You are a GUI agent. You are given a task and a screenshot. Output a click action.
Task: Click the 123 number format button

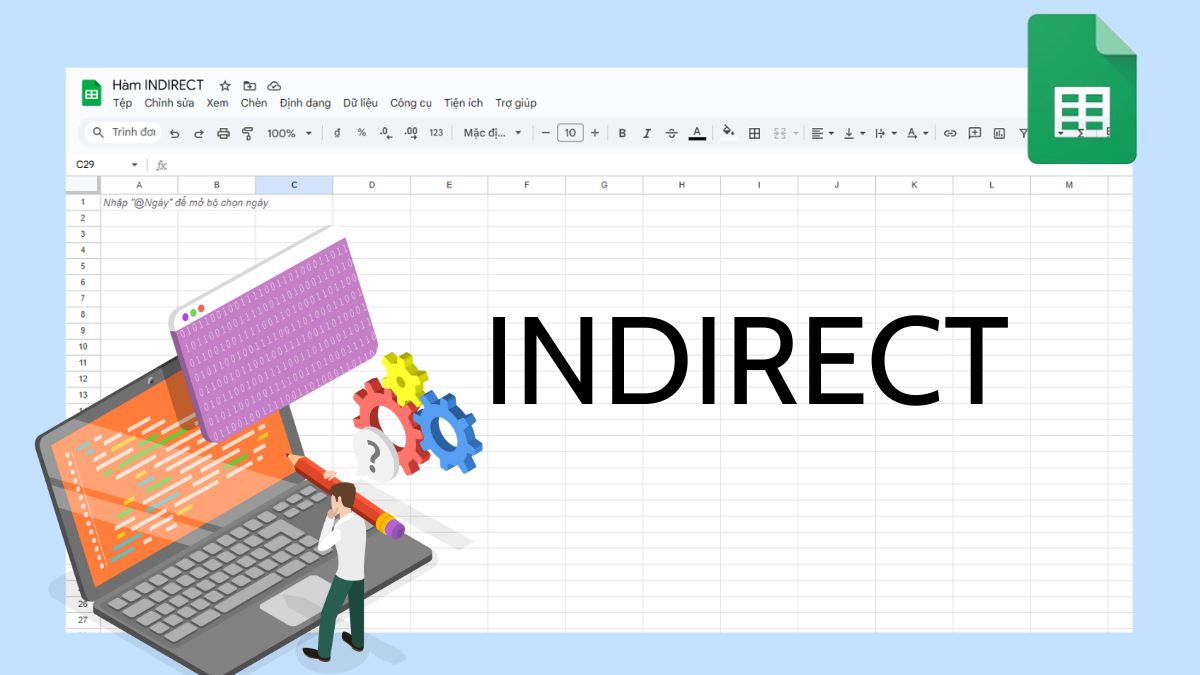(x=436, y=132)
